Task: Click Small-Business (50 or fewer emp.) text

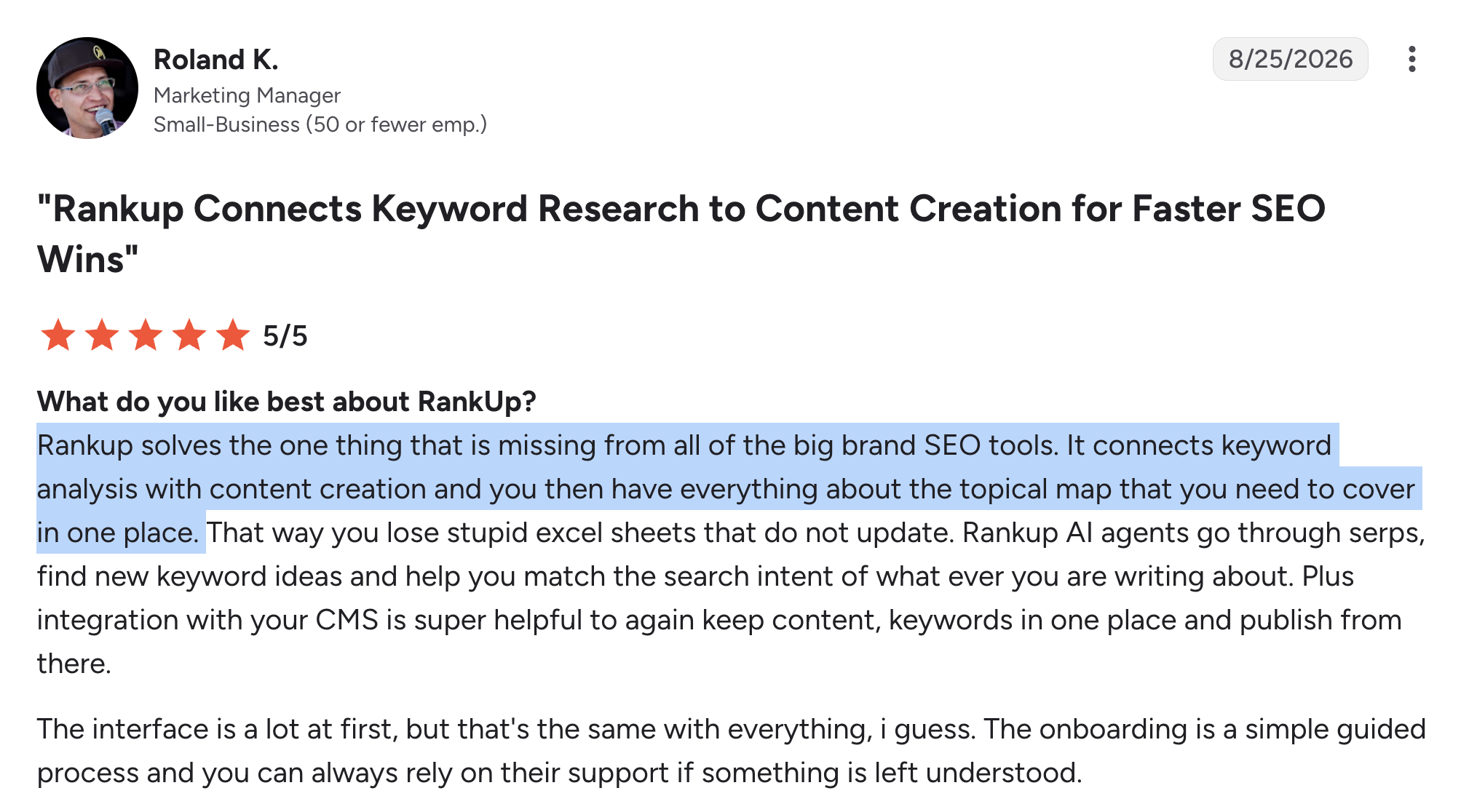Action: pos(320,124)
